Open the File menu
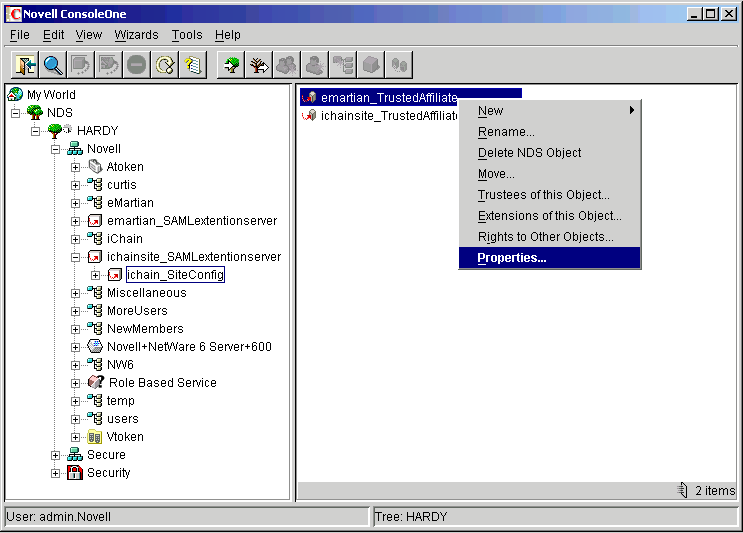743x533 pixels. tap(20, 35)
